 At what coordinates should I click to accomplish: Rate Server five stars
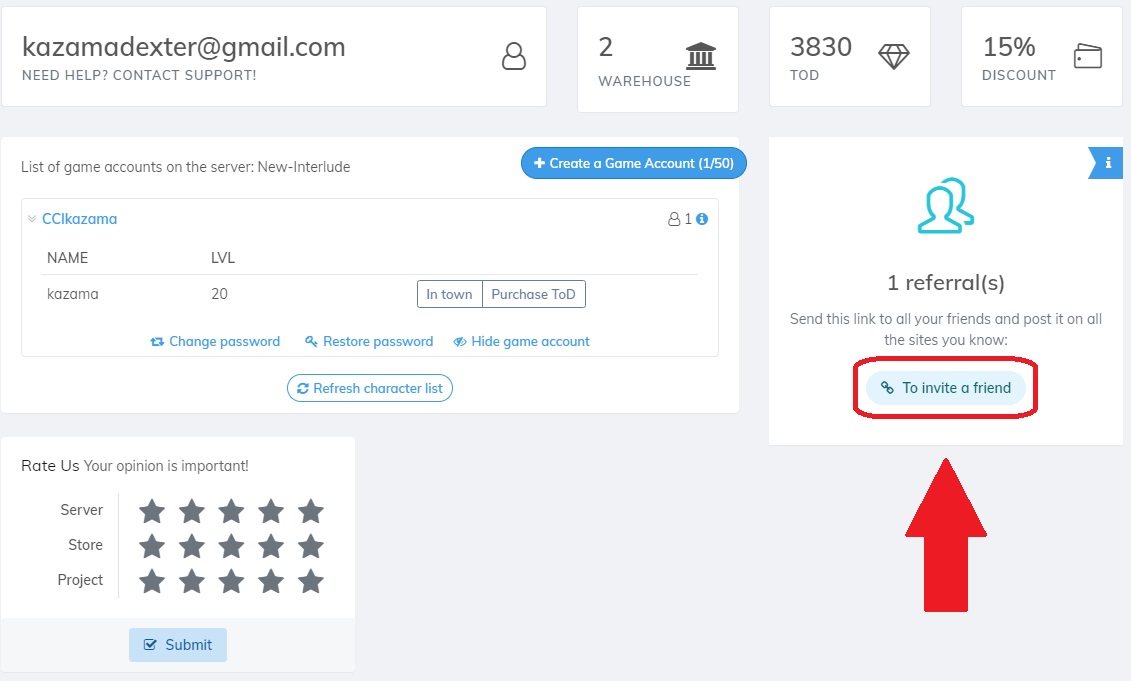click(x=311, y=511)
